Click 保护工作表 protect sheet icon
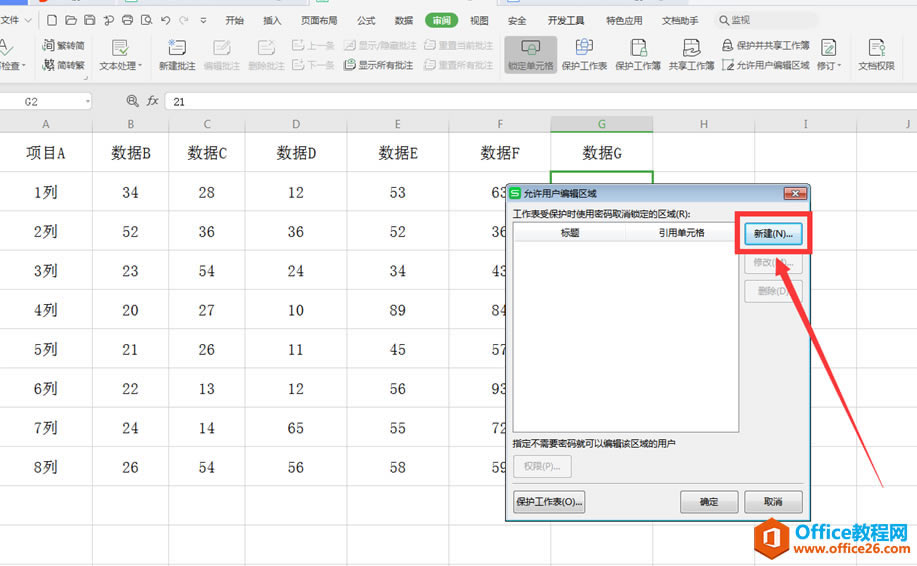 584,55
